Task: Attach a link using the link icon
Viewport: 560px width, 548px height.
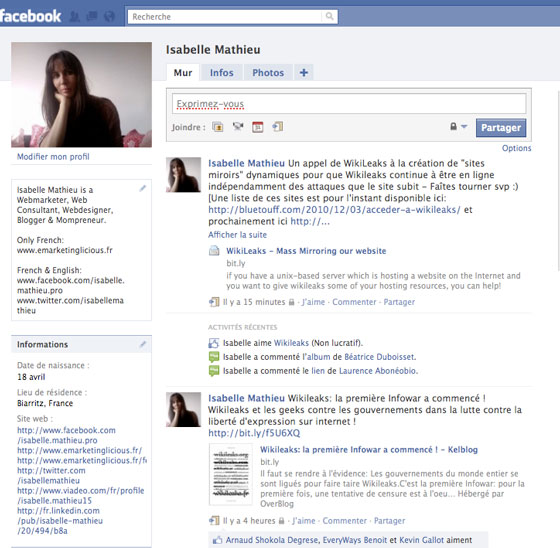Action: coord(278,126)
